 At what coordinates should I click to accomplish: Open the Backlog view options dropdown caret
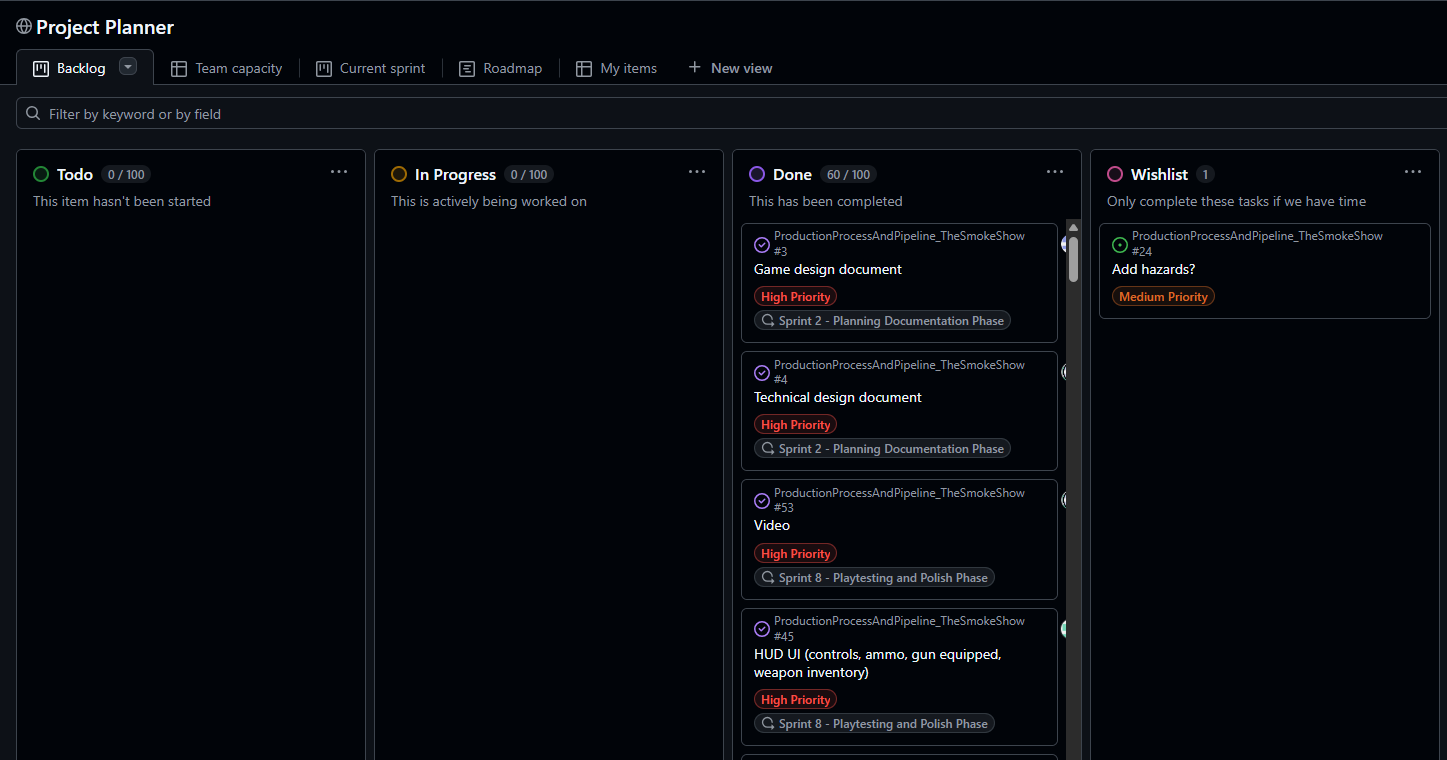(x=127, y=66)
